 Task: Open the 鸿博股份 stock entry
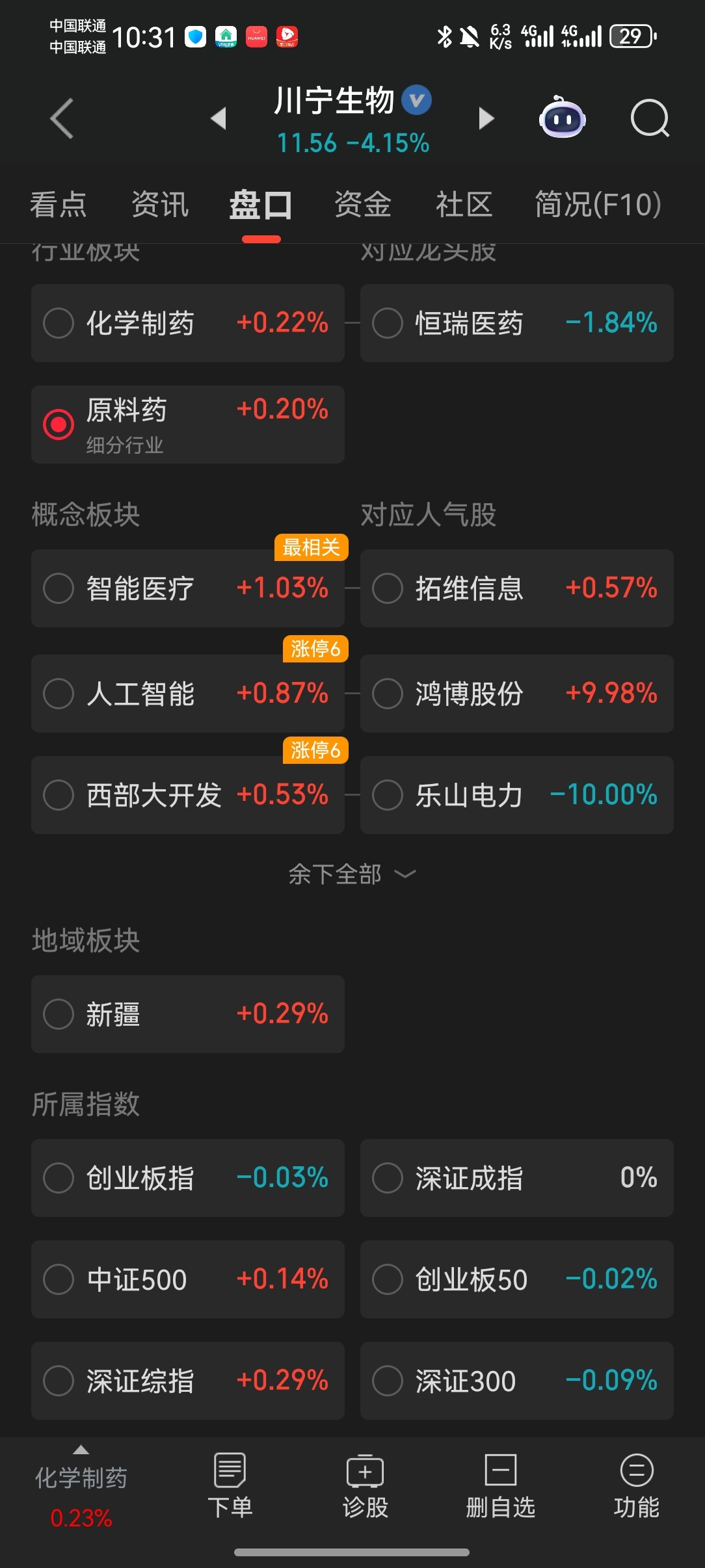517,694
